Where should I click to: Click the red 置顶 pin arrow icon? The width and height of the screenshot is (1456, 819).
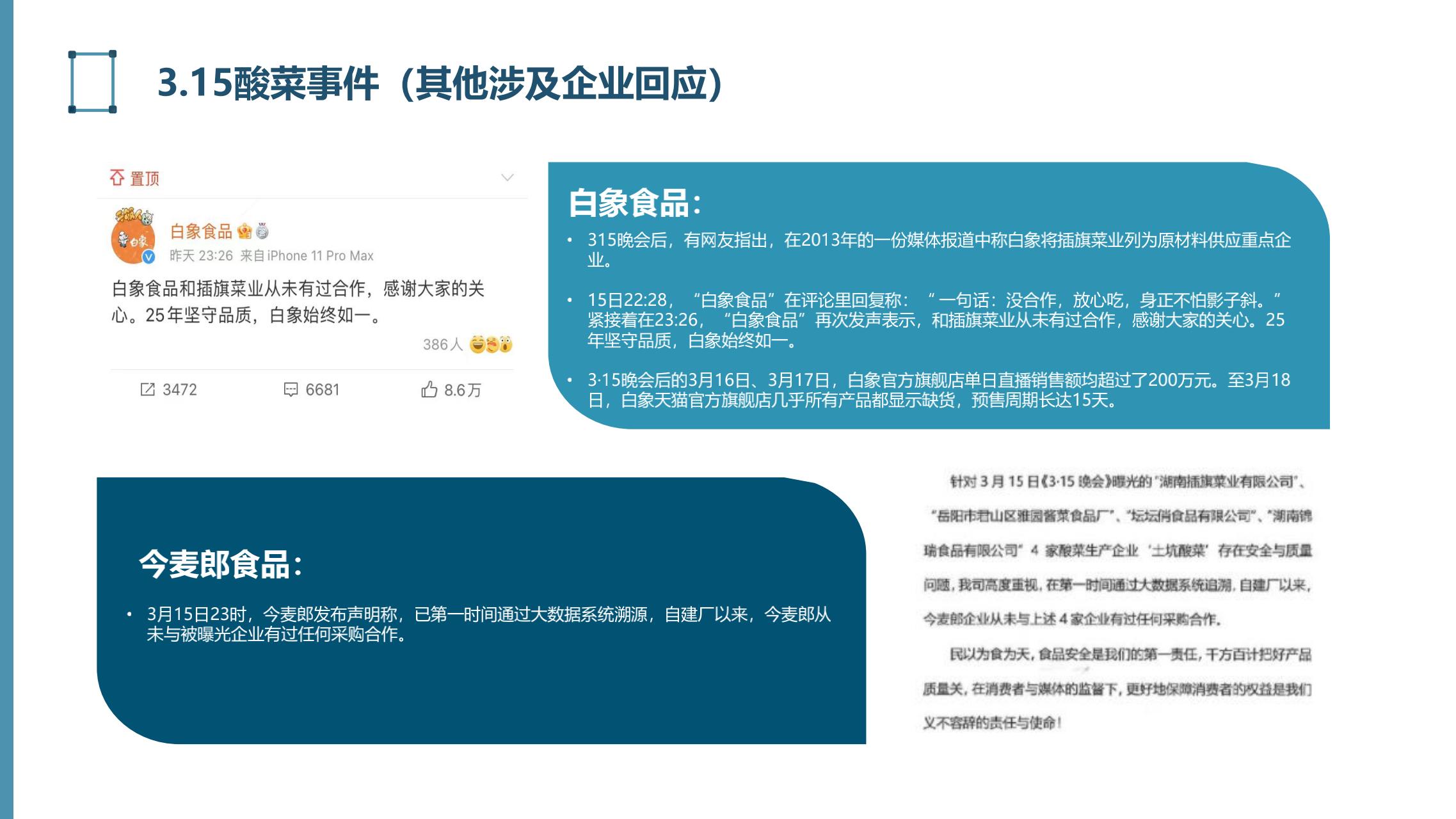[116, 178]
